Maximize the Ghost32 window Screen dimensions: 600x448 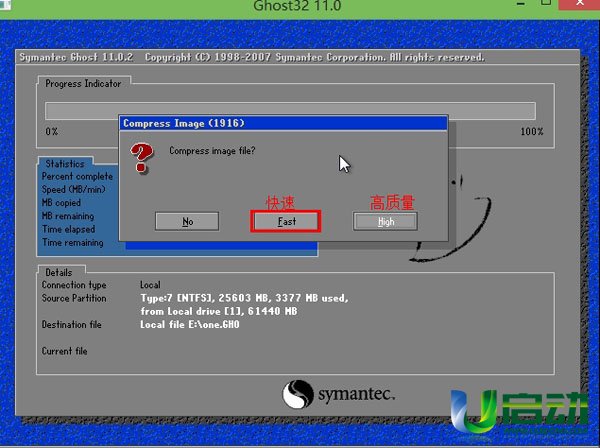point(546,3)
